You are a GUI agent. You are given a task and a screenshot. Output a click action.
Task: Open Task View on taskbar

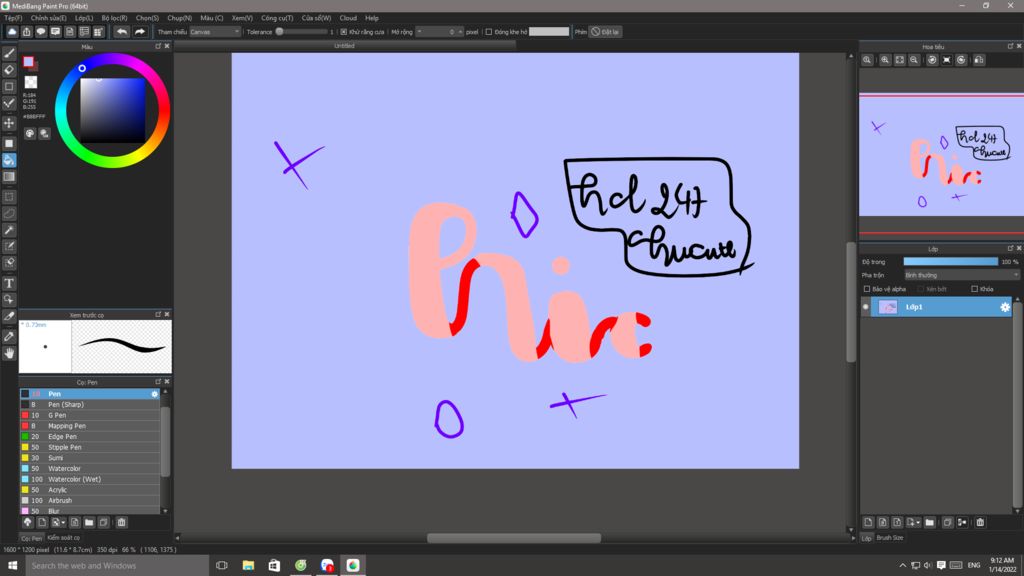(222, 566)
